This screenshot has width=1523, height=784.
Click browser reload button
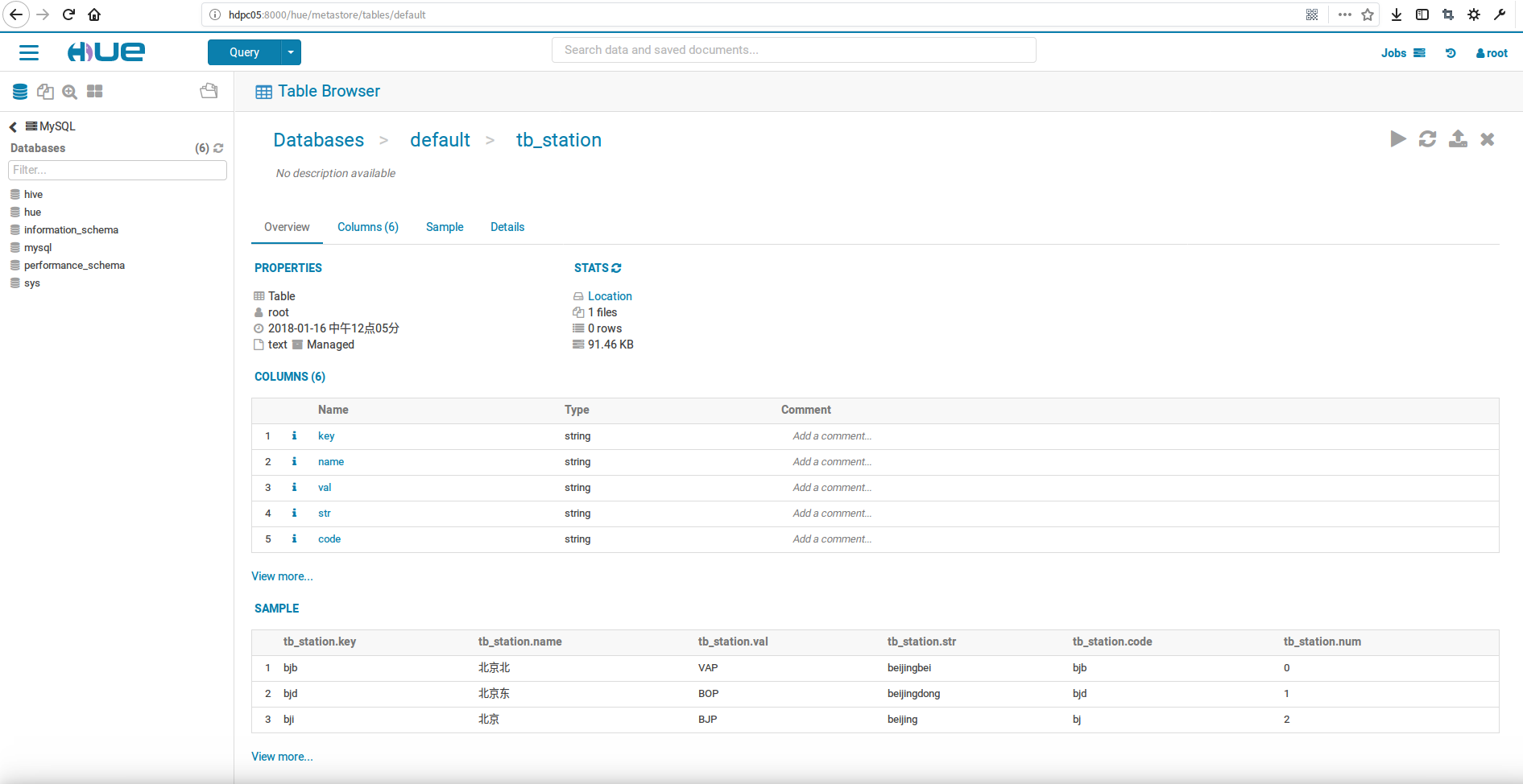(68, 14)
